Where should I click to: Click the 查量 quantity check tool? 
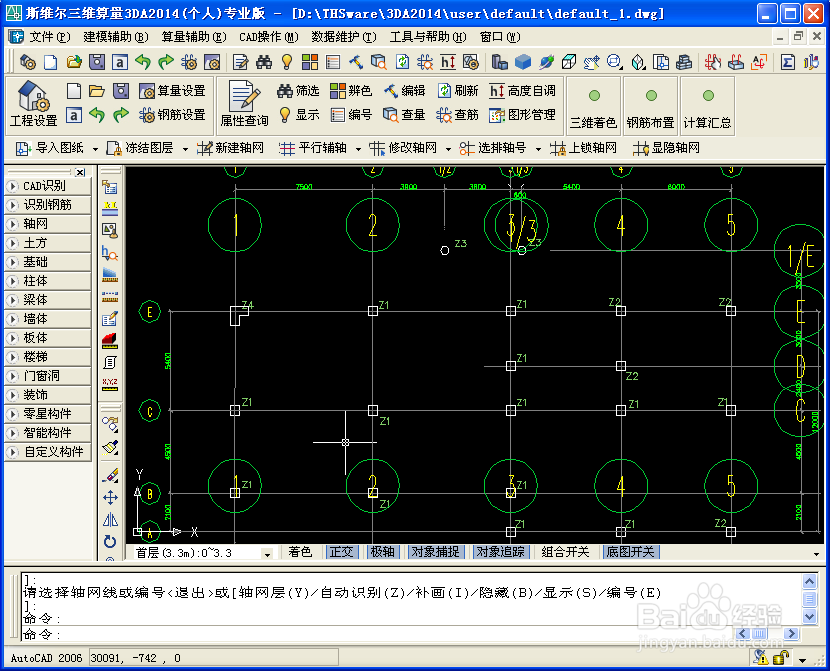tap(404, 114)
